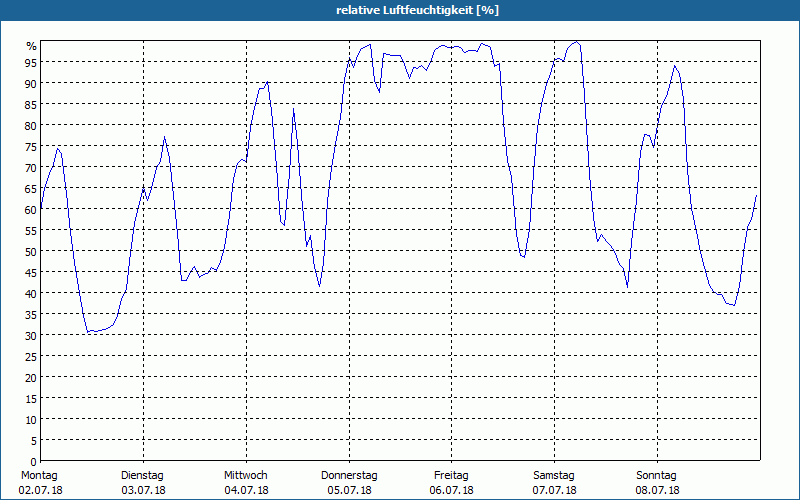This screenshot has width=800, height=500.
Task: Click the y-axis value 65
Action: [x=31, y=189]
